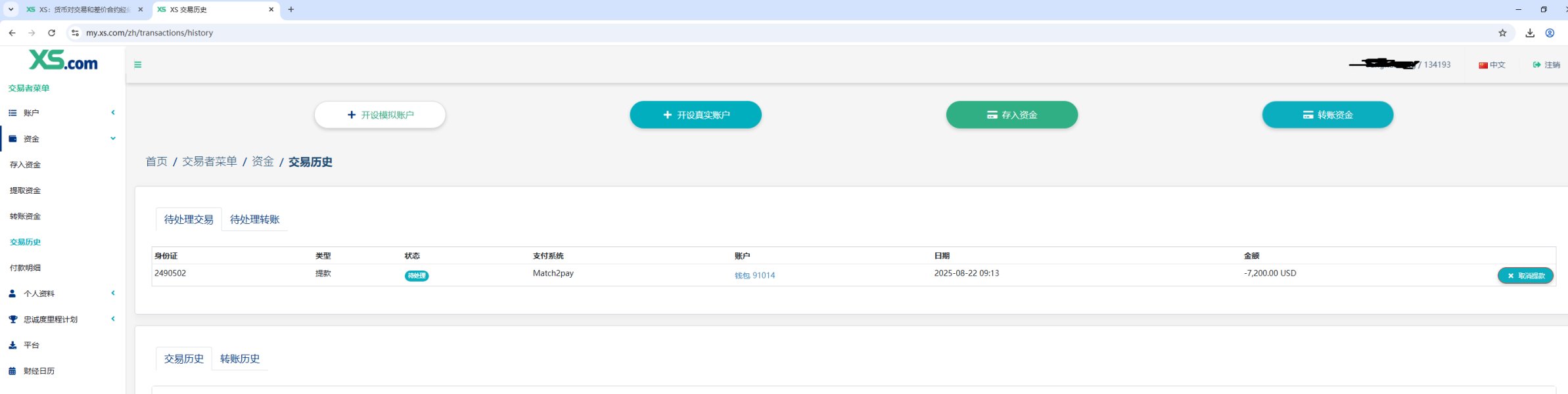
Task: Click transaction ID 2490502
Action: coord(170,273)
